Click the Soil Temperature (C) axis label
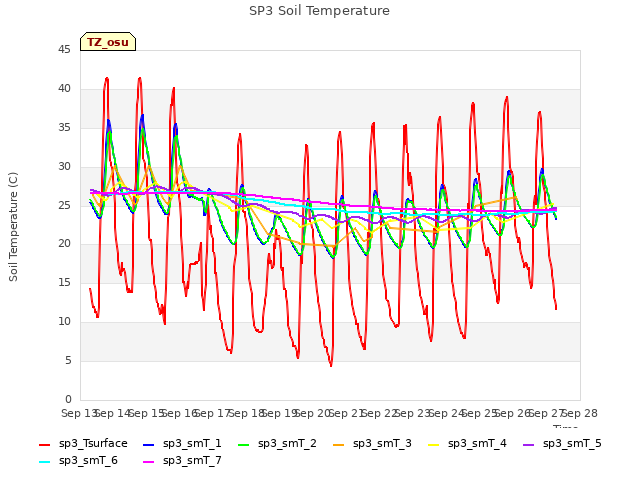 pyautogui.click(x=13, y=227)
